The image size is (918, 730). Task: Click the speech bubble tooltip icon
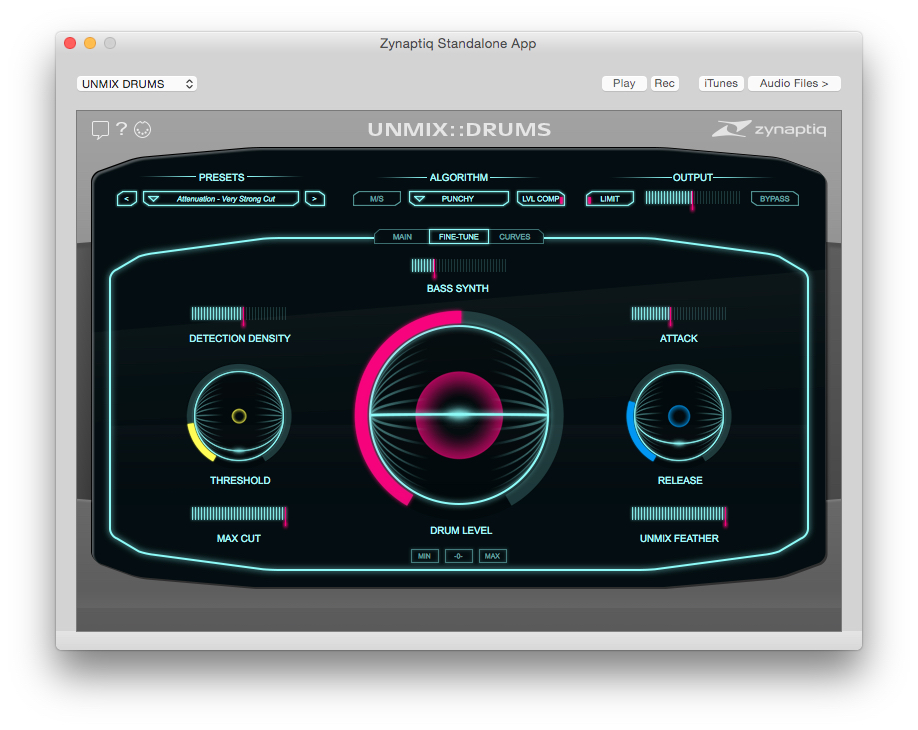coord(100,129)
